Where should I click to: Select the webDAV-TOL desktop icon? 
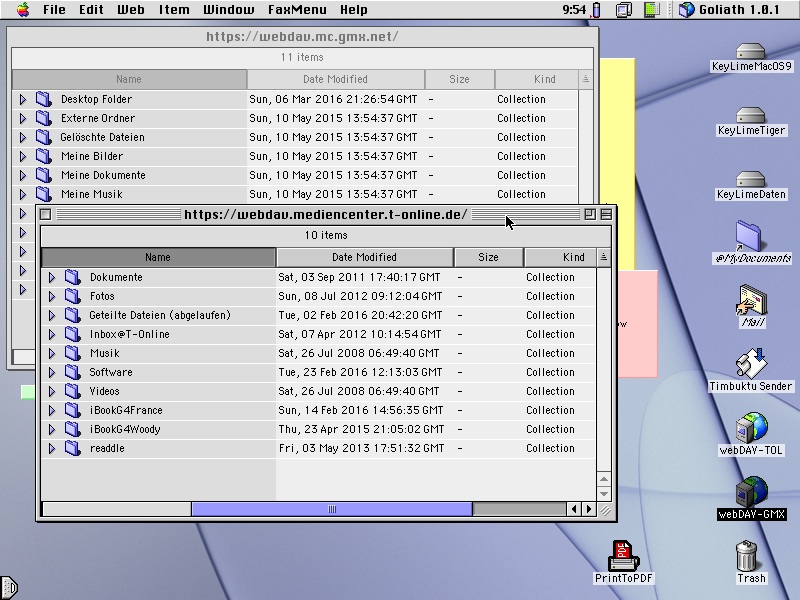[751, 428]
